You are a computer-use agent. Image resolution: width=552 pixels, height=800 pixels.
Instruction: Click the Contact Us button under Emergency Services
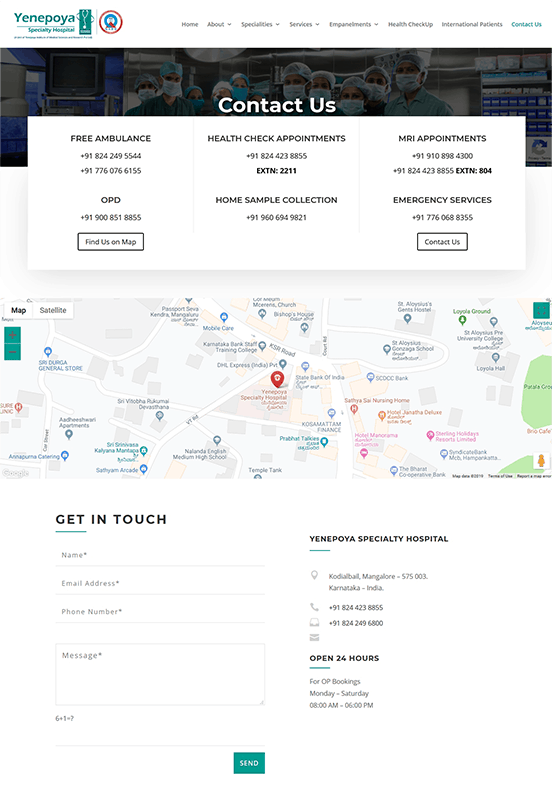442,242
